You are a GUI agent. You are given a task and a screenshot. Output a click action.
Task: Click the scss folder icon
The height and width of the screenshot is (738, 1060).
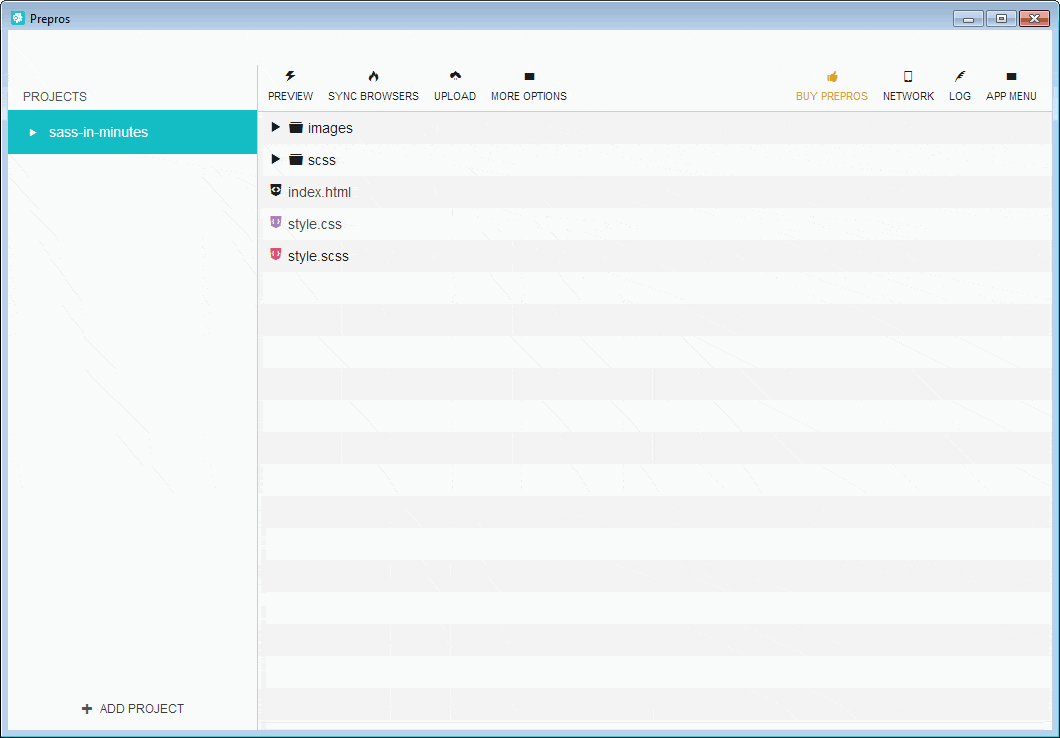(x=295, y=159)
